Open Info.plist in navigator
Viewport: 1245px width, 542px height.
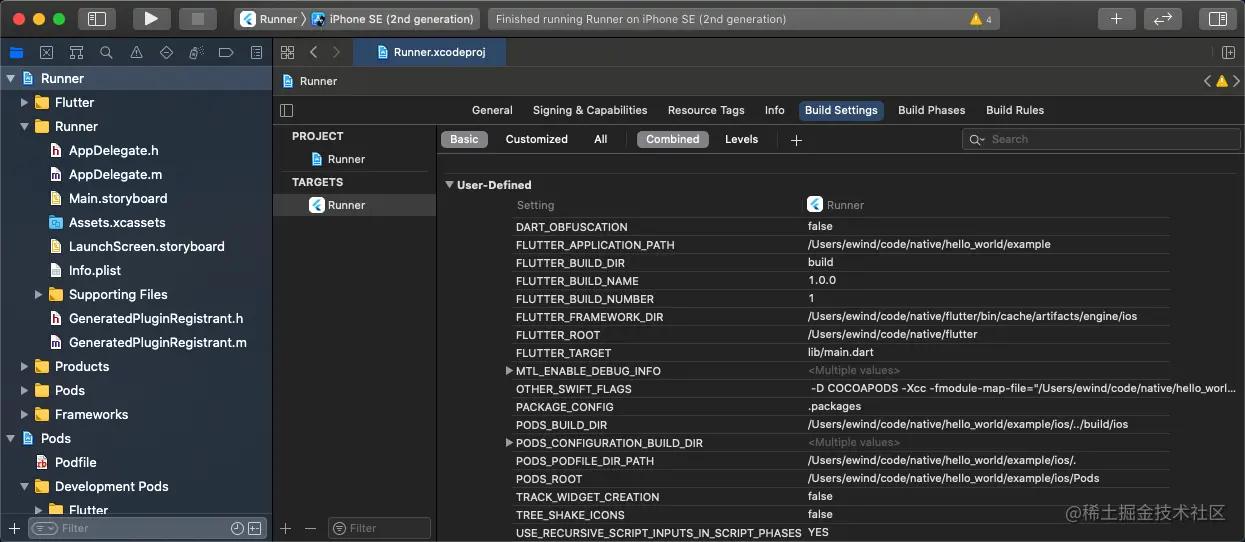(94, 270)
